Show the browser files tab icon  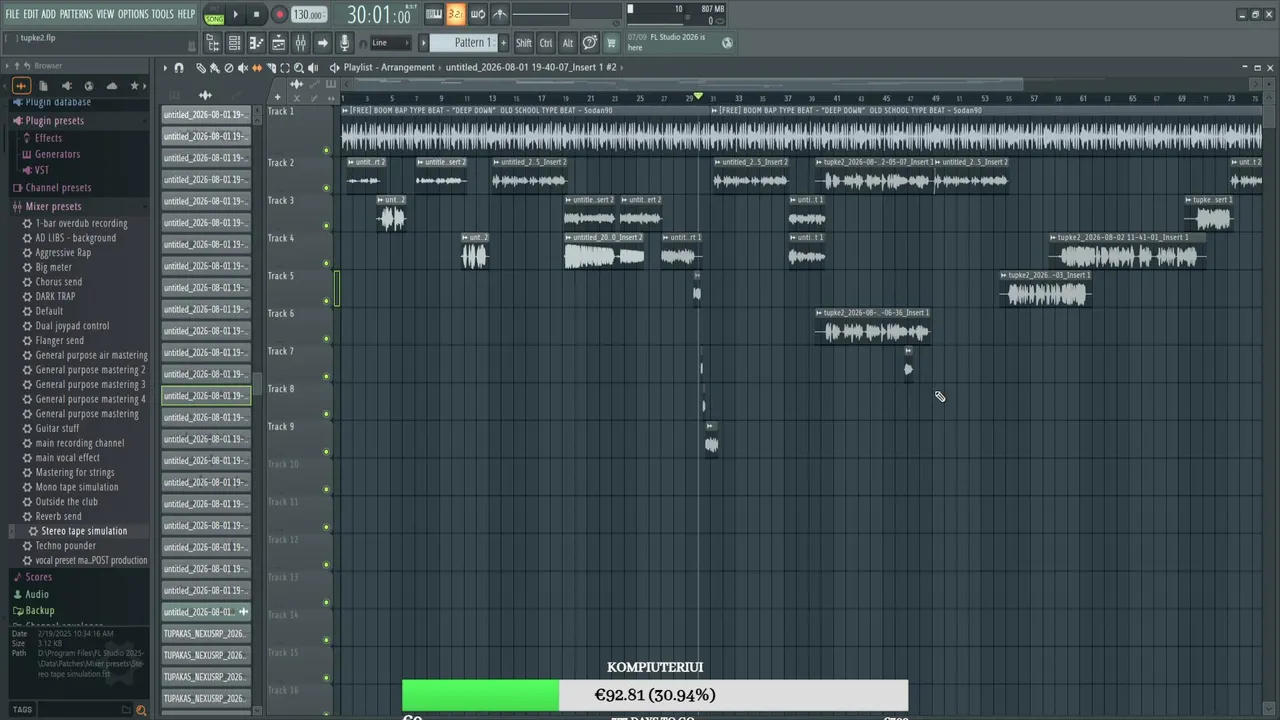pos(44,86)
